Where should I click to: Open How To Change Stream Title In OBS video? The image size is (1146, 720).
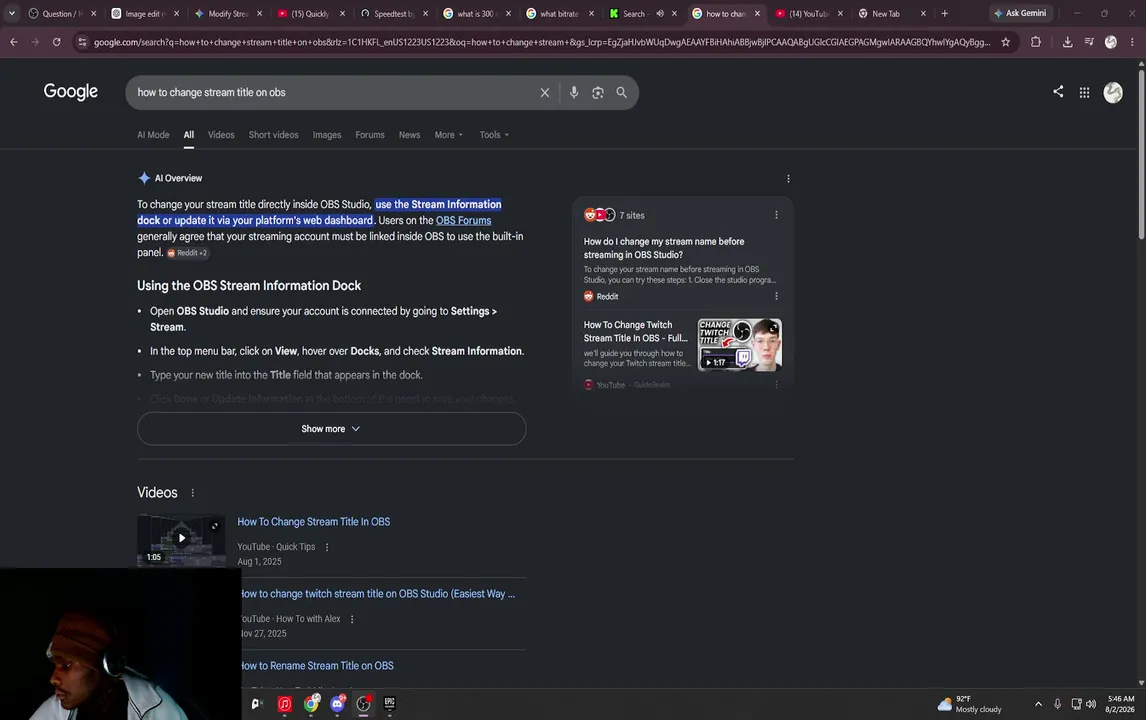[x=314, y=521]
